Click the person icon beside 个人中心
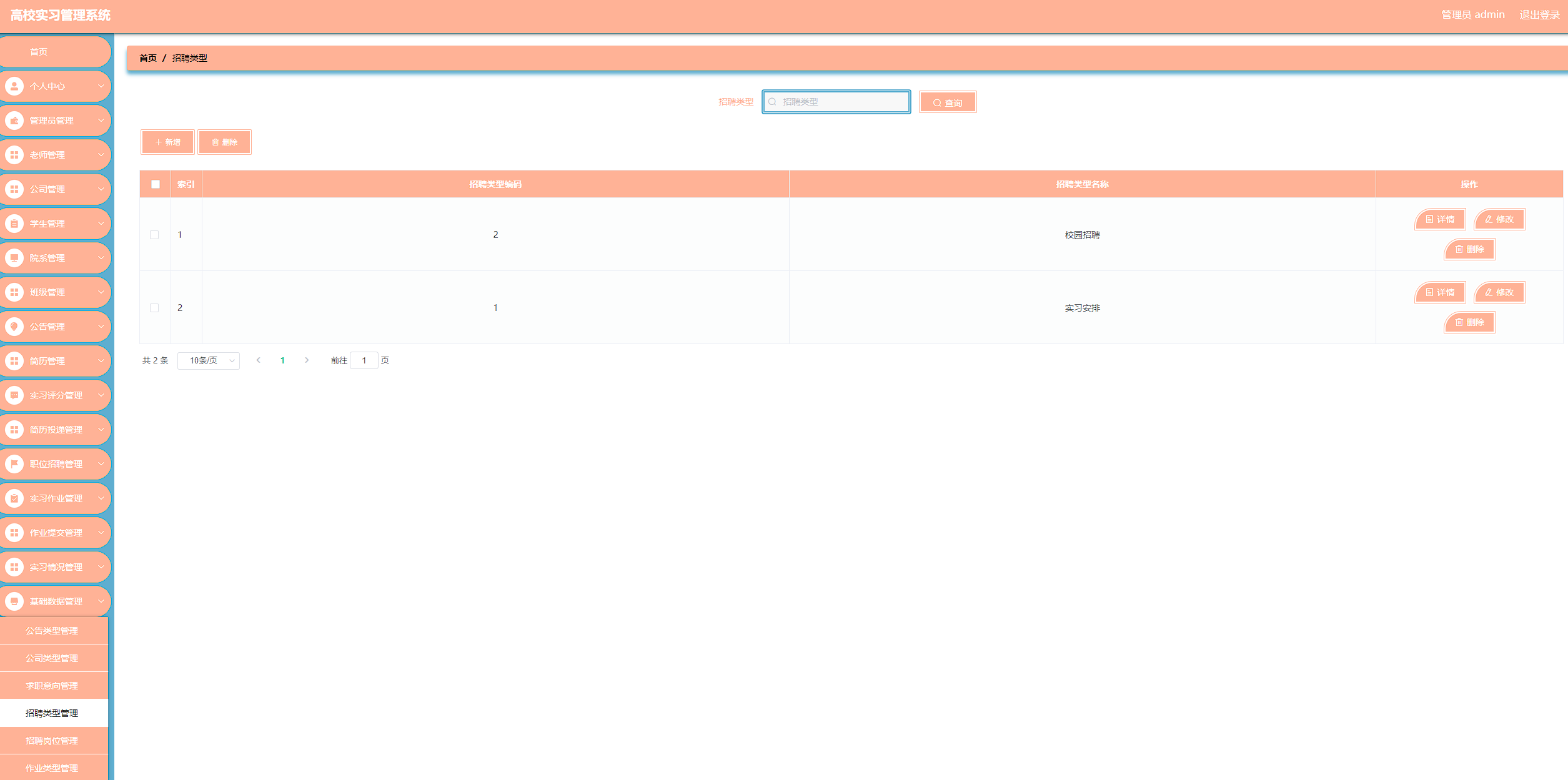The image size is (1568, 780). 14,86
